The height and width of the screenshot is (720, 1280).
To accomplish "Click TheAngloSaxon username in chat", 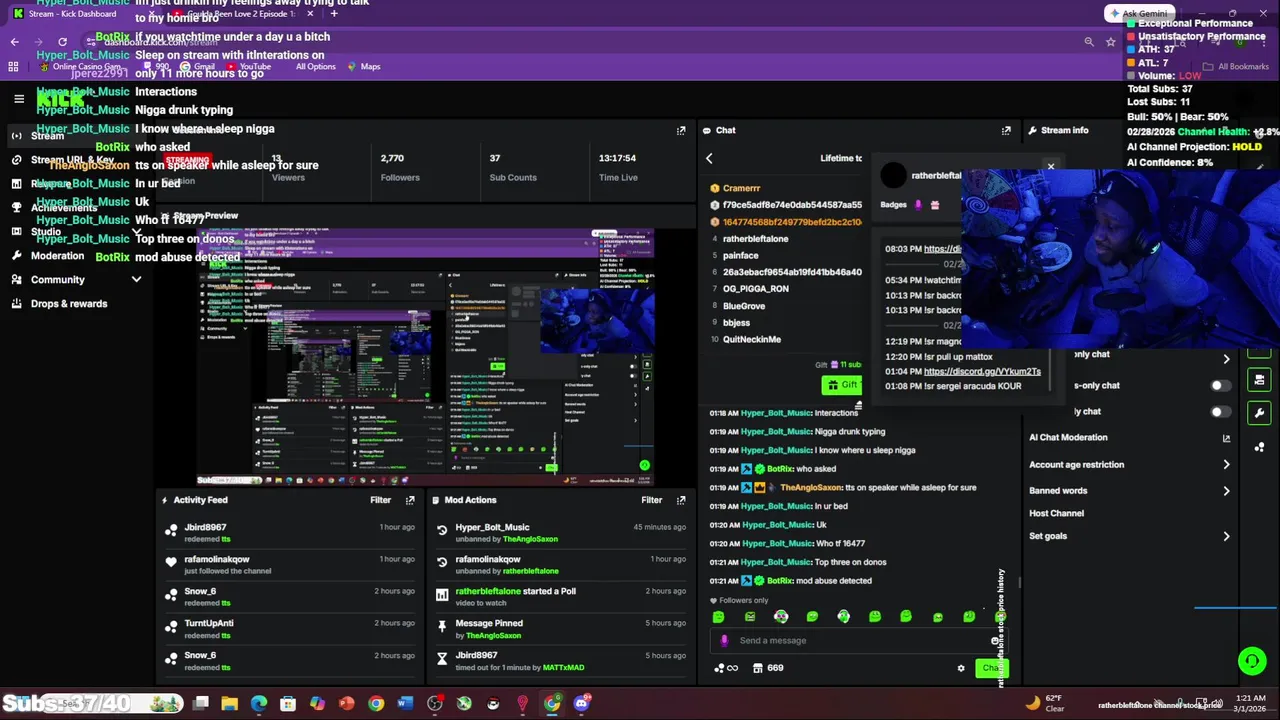I will click(811, 488).
